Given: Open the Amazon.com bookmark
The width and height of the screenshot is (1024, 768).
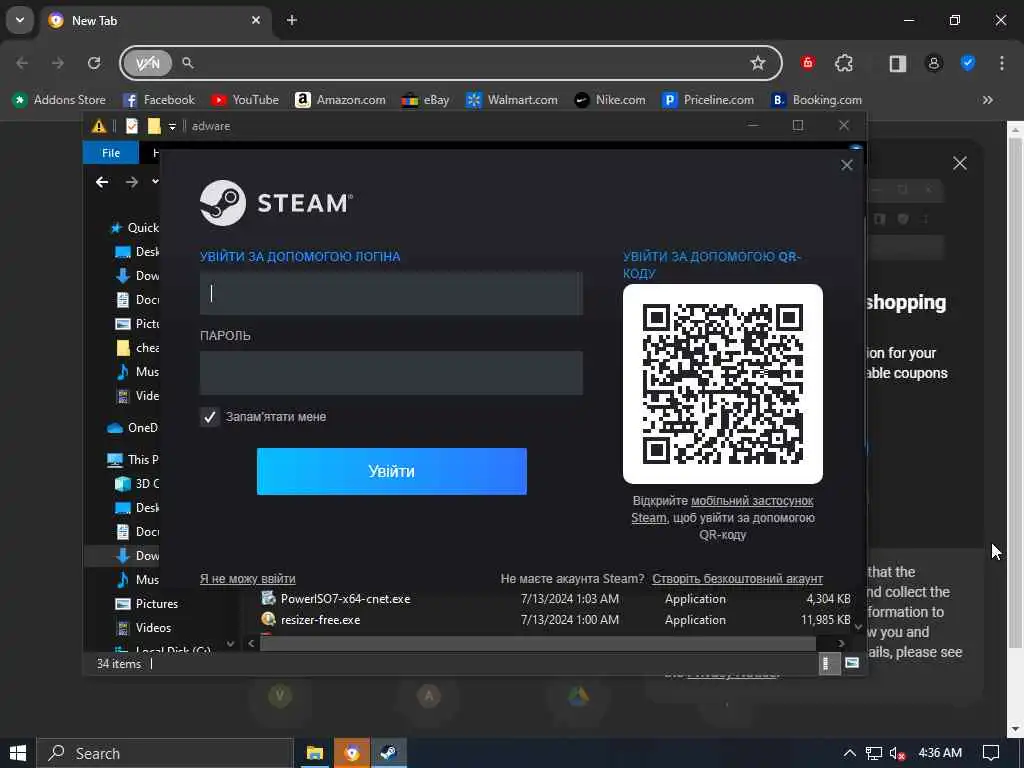Looking at the screenshot, I should pyautogui.click(x=340, y=100).
